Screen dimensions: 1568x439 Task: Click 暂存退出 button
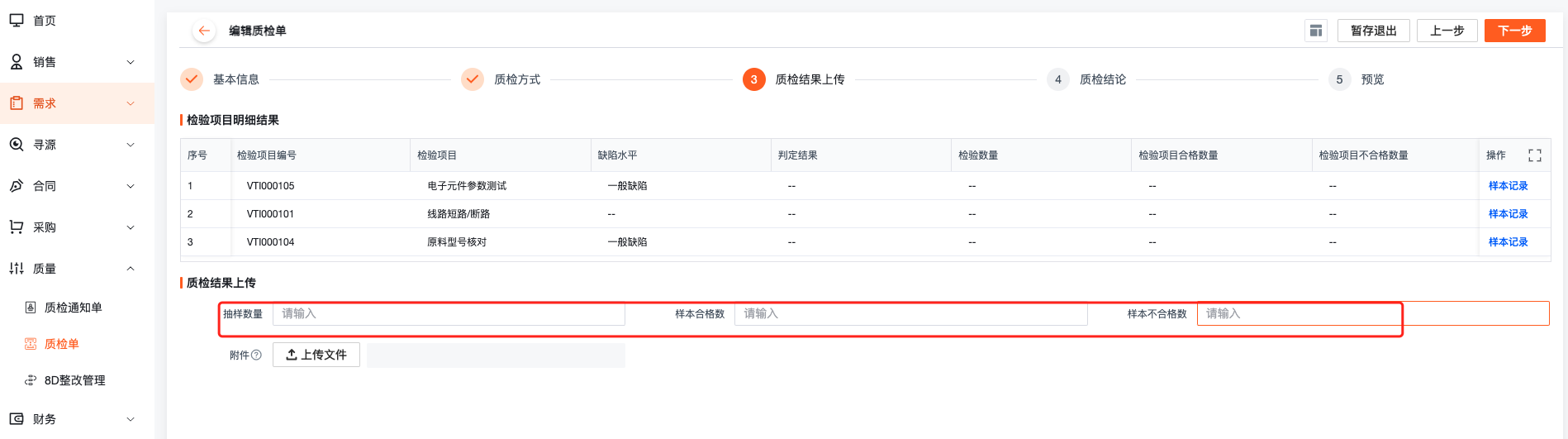1374,31
